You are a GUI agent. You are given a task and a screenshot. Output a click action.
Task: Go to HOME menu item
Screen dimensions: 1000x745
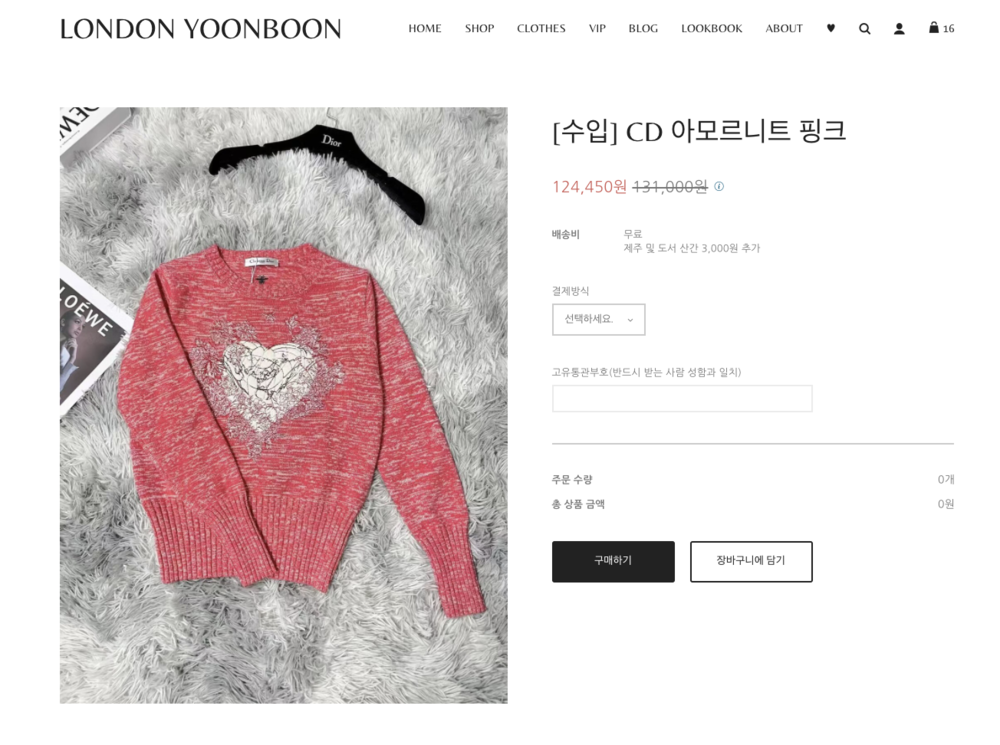tap(425, 29)
